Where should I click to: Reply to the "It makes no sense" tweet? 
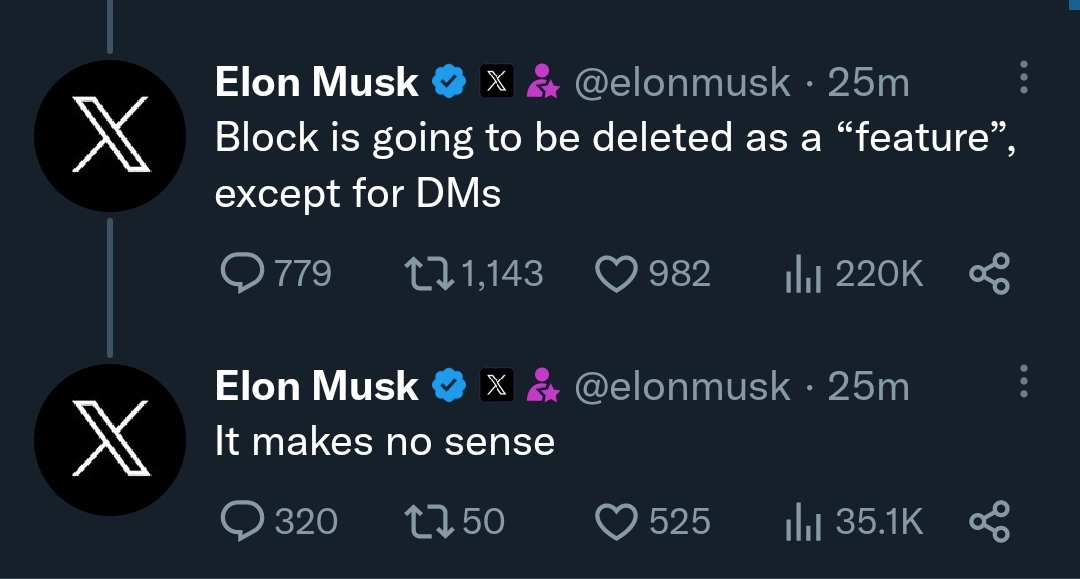(x=240, y=521)
